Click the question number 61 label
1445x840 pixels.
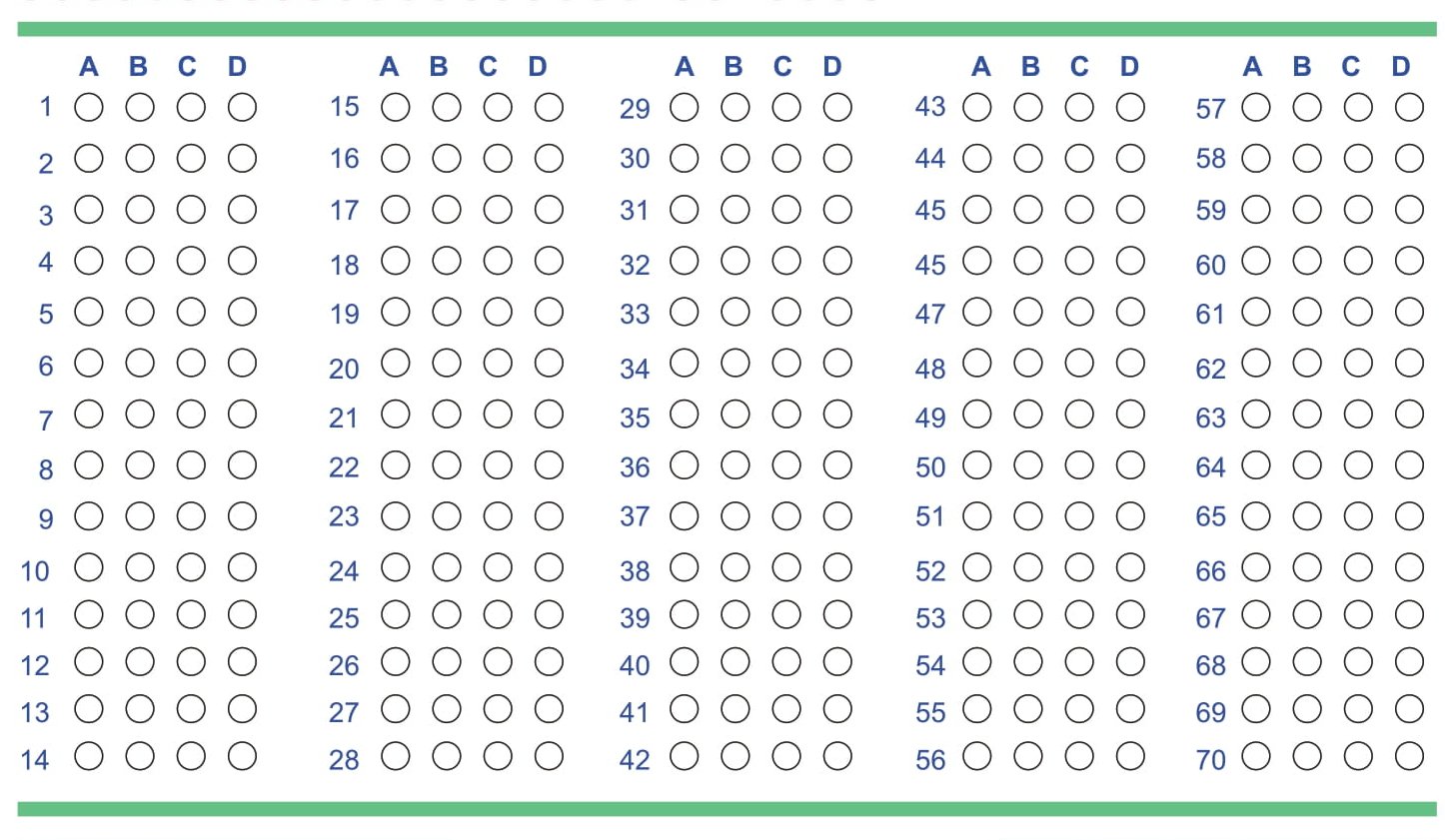[x=1210, y=314]
